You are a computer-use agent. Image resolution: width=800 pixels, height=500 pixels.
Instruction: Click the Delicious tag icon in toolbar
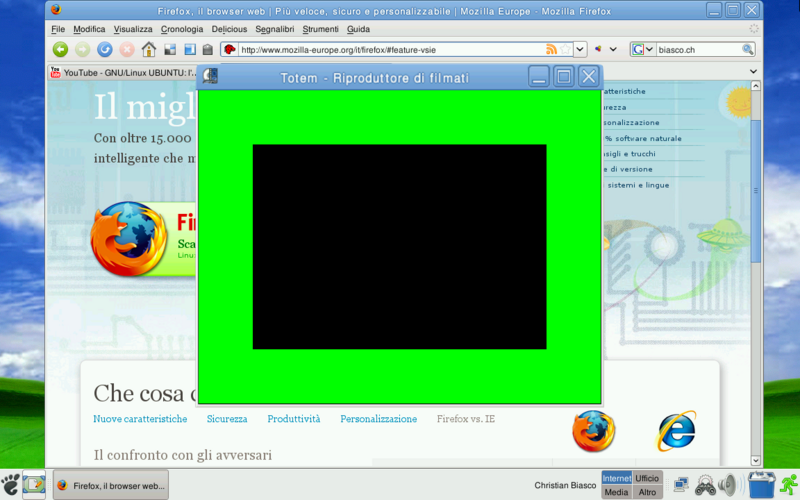point(598,49)
